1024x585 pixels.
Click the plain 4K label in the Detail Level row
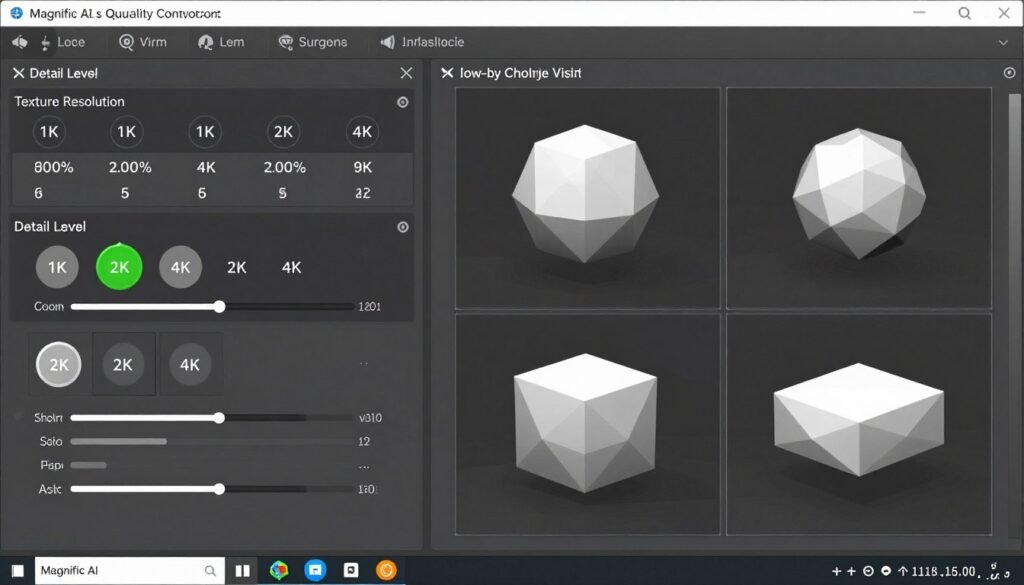tap(291, 268)
